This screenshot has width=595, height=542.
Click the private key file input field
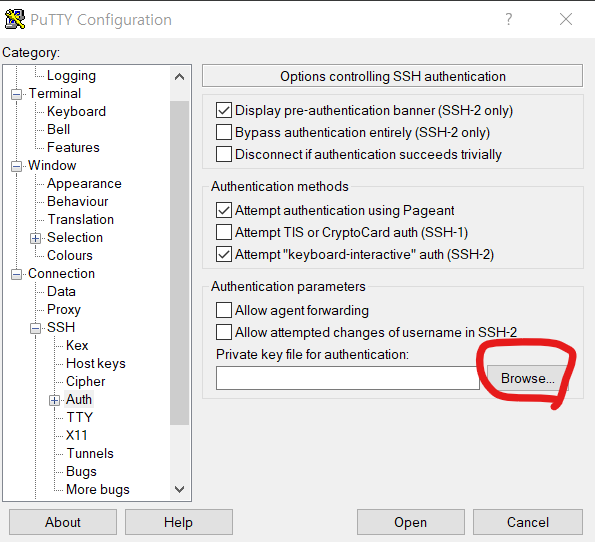348,378
